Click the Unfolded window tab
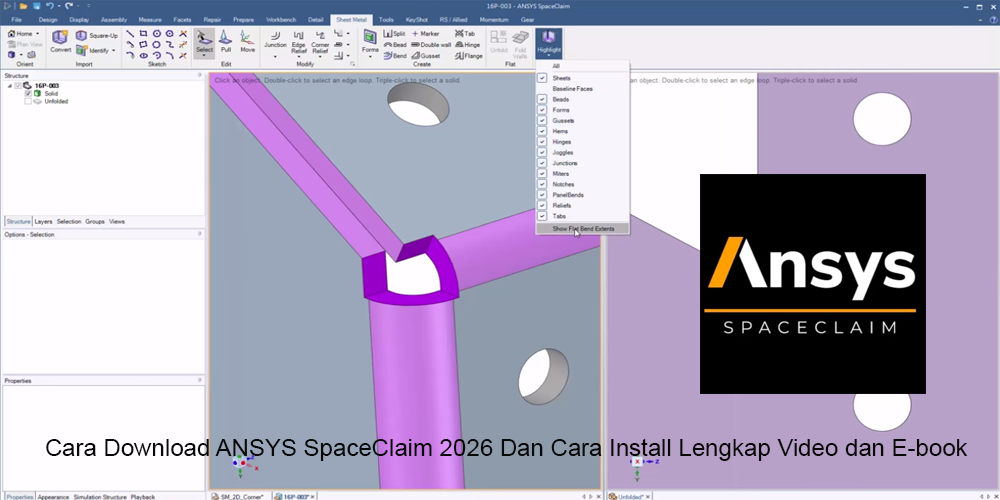This screenshot has height=500, width=1000. [x=629, y=496]
